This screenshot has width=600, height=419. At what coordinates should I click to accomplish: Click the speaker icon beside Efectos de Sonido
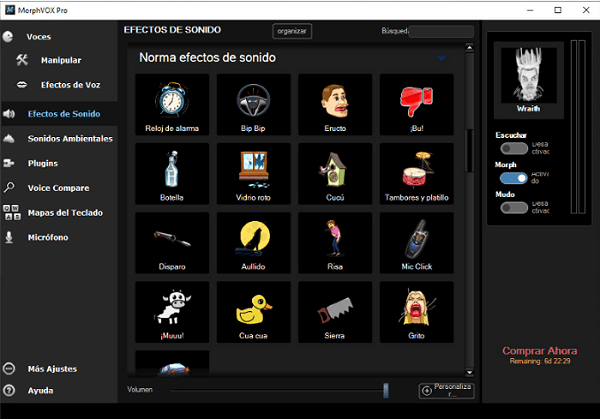pyautogui.click(x=9, y=114)
